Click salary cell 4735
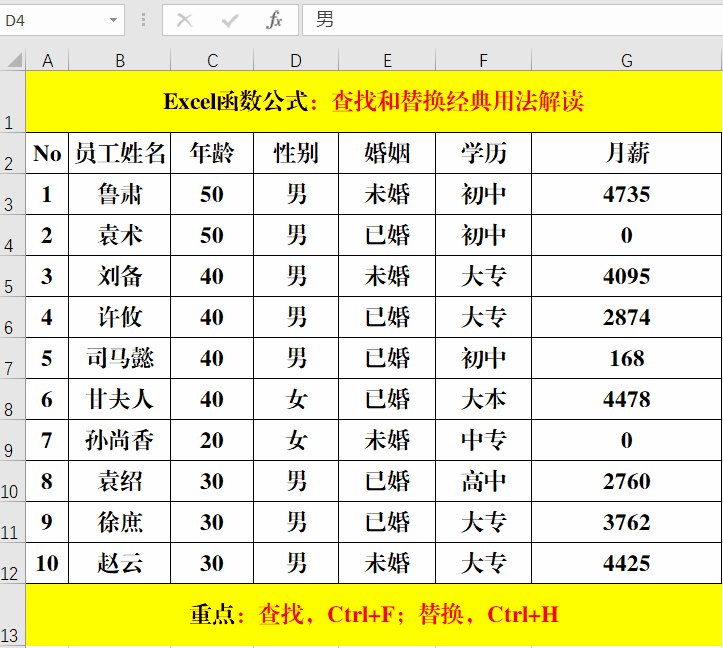Viewport: 723px width, 648px height. click(627, 194)
